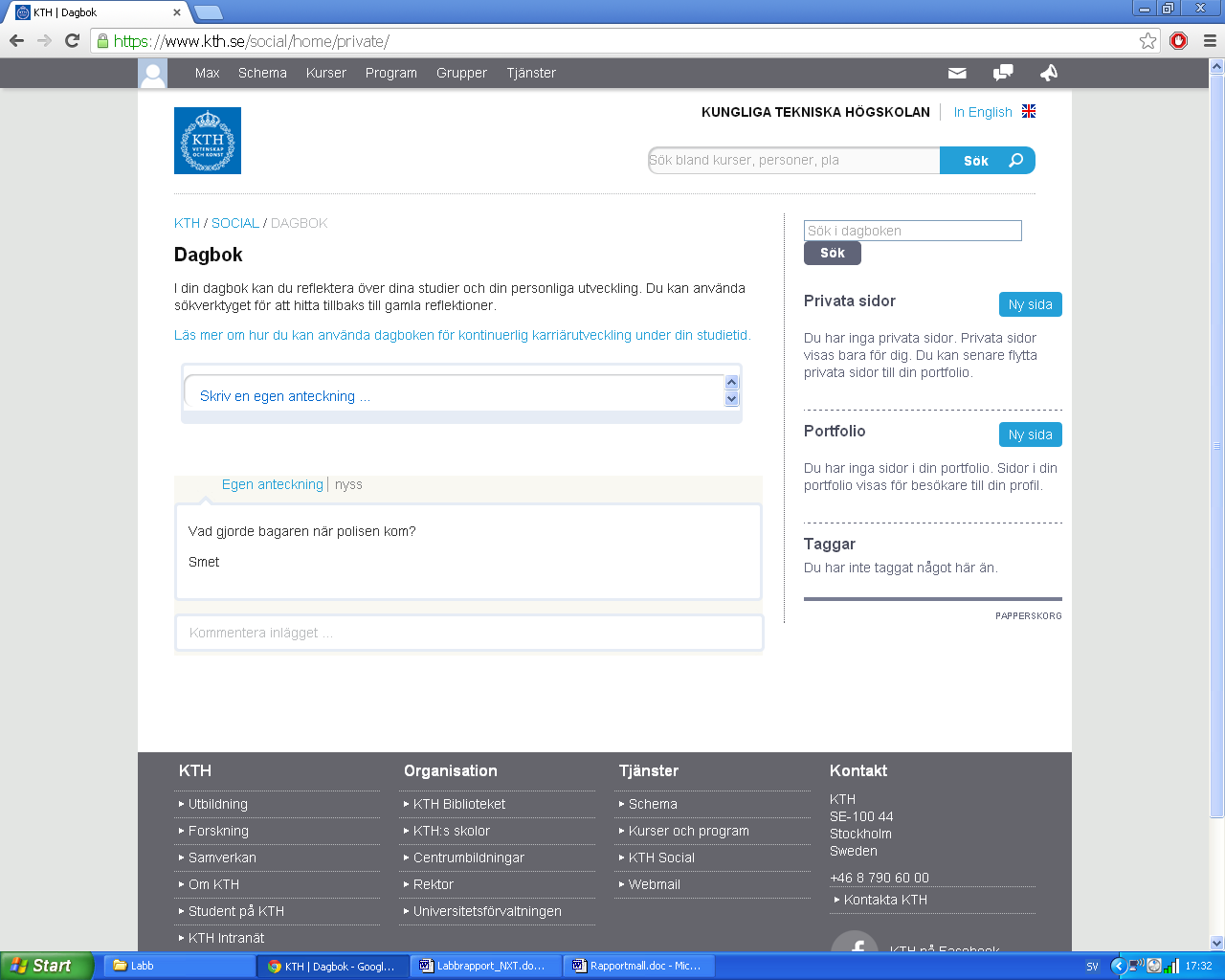Click the Facebook icon in the footer
This screenshot has height=980, width=1225.
tap(855, 942)
